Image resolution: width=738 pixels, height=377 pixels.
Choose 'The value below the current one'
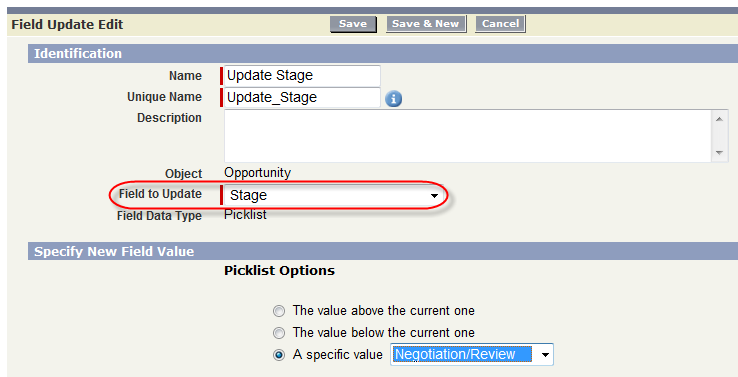tap(279, 333)
